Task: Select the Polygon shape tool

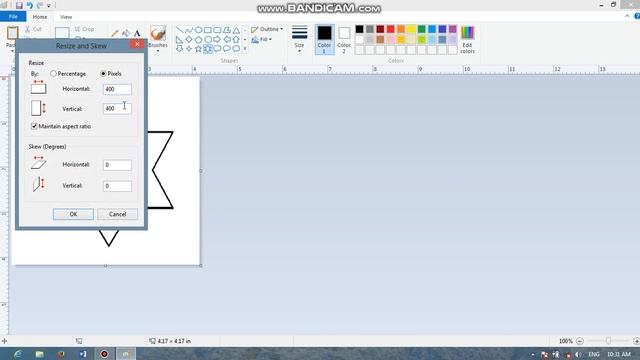Action: coord(227,30)
